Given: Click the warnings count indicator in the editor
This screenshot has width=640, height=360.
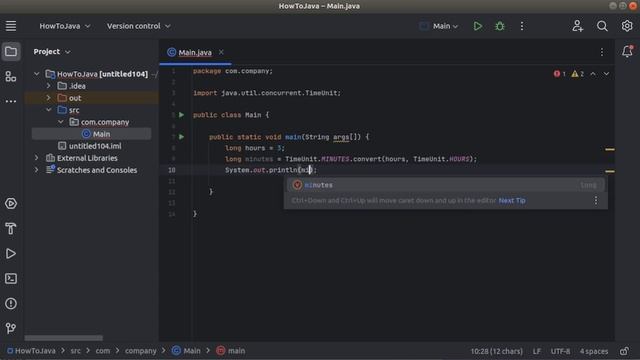Looking at the screenshot, I should click(578, 74).
